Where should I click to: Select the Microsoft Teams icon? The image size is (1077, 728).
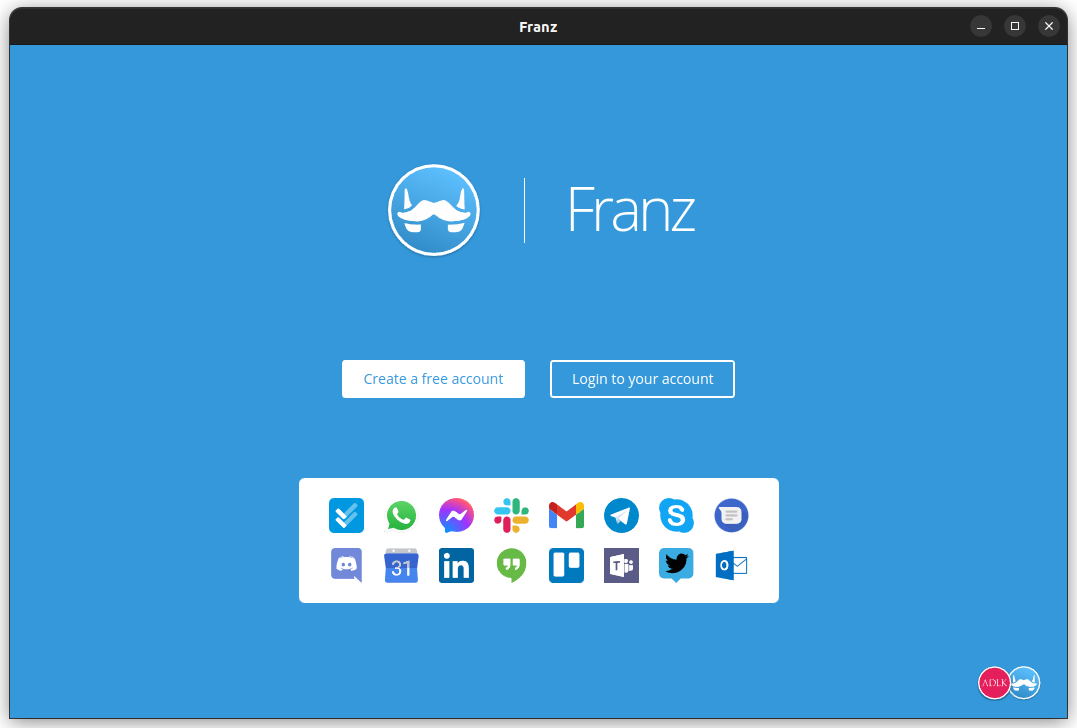621,565
